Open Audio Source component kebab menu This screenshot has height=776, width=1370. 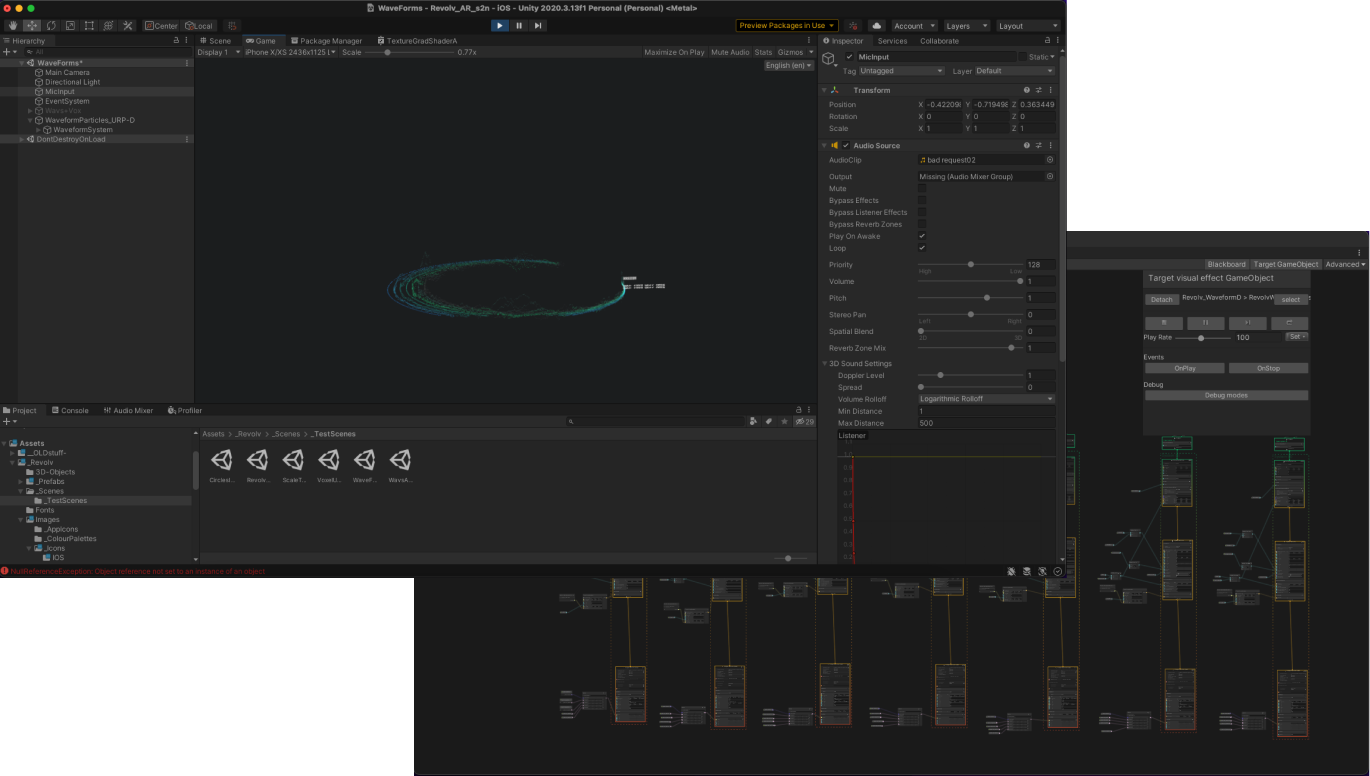1050,145
